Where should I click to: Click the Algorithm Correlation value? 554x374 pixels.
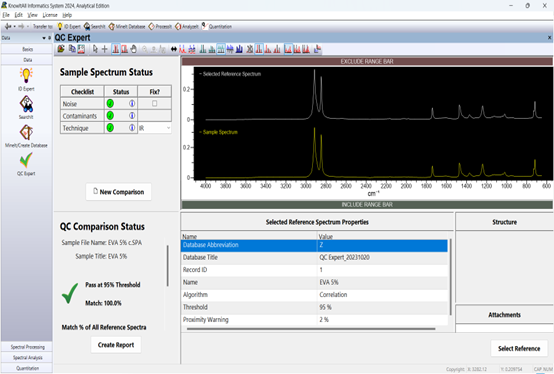333,295
